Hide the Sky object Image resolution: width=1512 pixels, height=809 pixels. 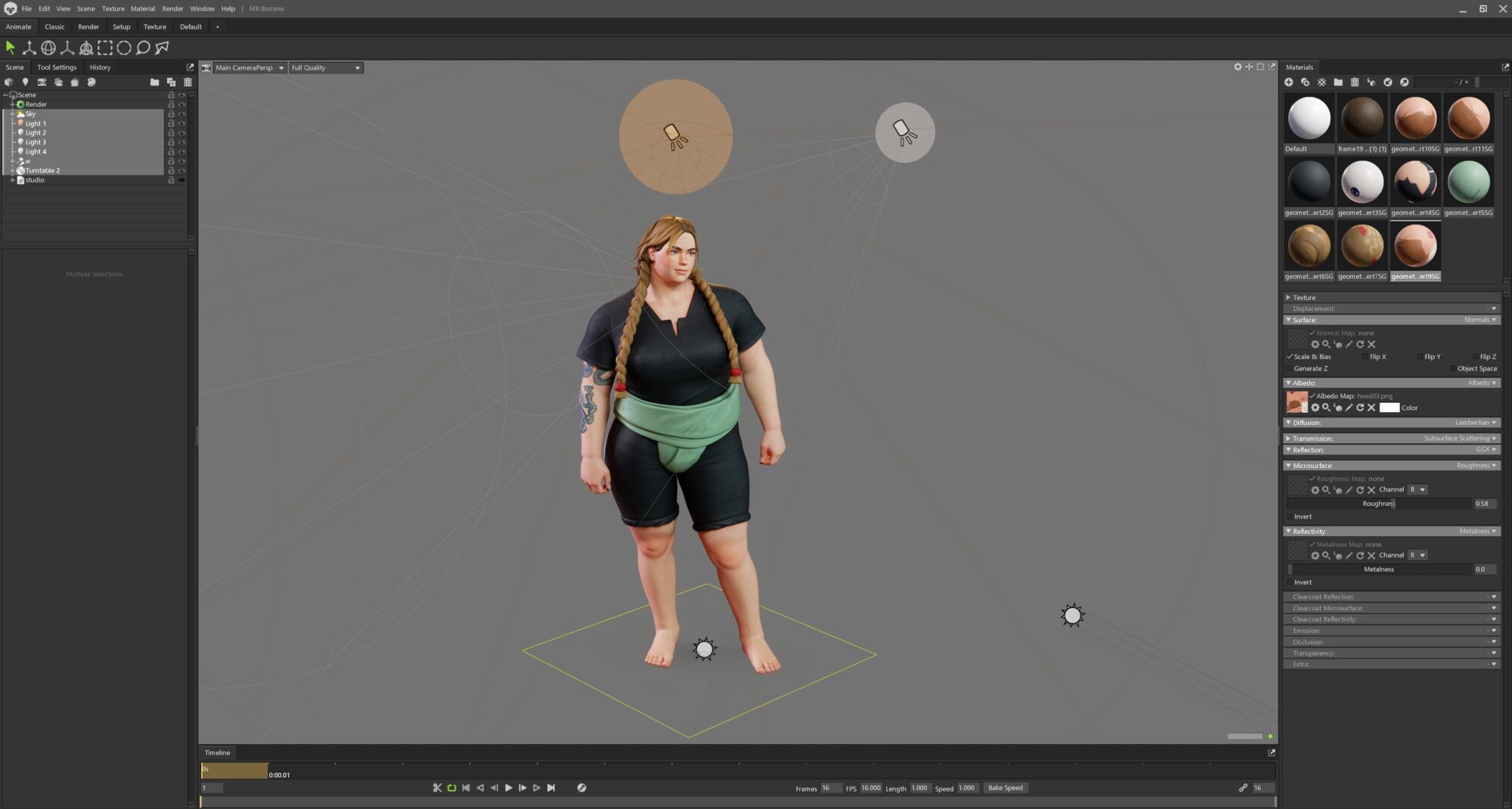(x=181, y=114)
